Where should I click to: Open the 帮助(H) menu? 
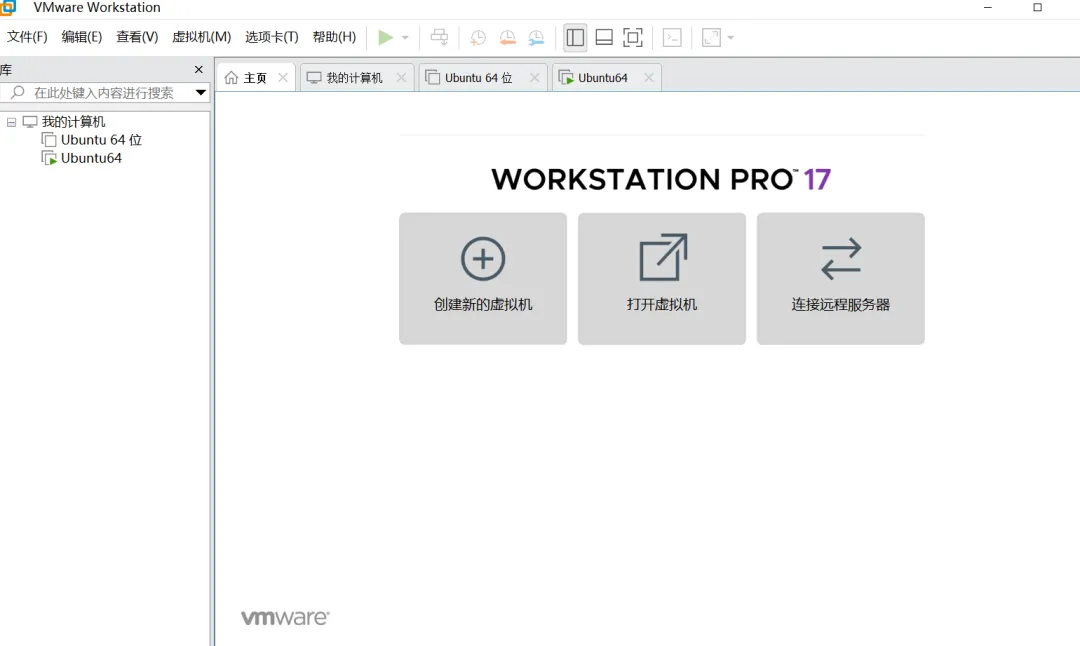click(334, 37)
